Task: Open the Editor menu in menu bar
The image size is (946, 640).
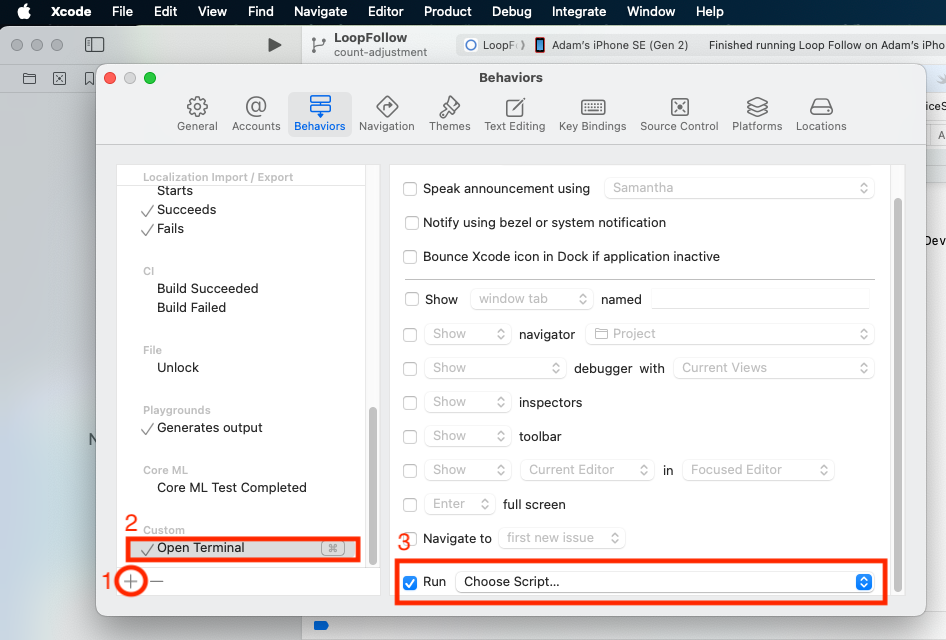Action: [385, 12]
